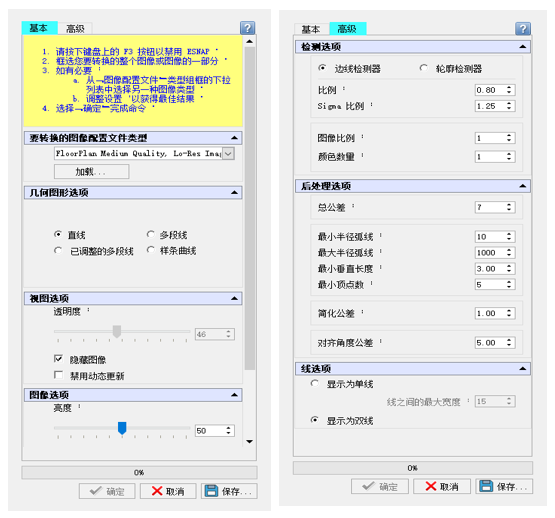This screenshot has width=555, height=518.
Task: Click the 最小半径弧线 spinner showing 10
Action: [x=495, y=237]
